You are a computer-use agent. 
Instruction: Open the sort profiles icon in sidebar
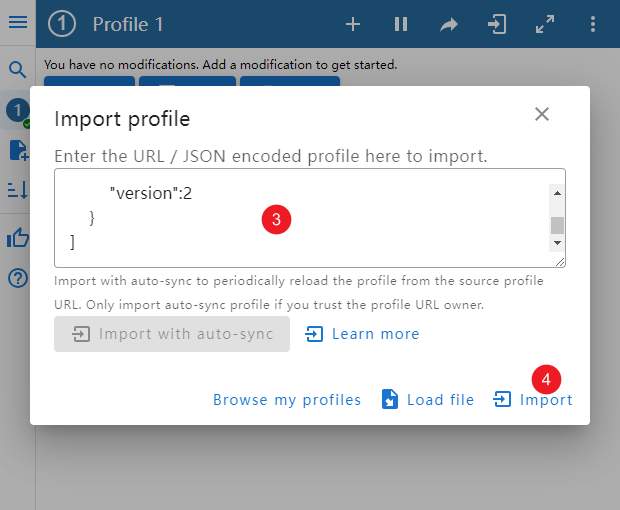[18, 190]
